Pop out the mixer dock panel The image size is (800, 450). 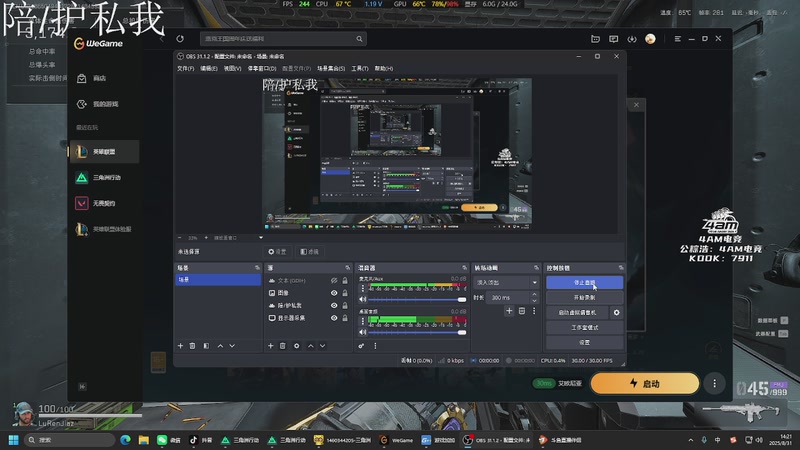point(464,268)
